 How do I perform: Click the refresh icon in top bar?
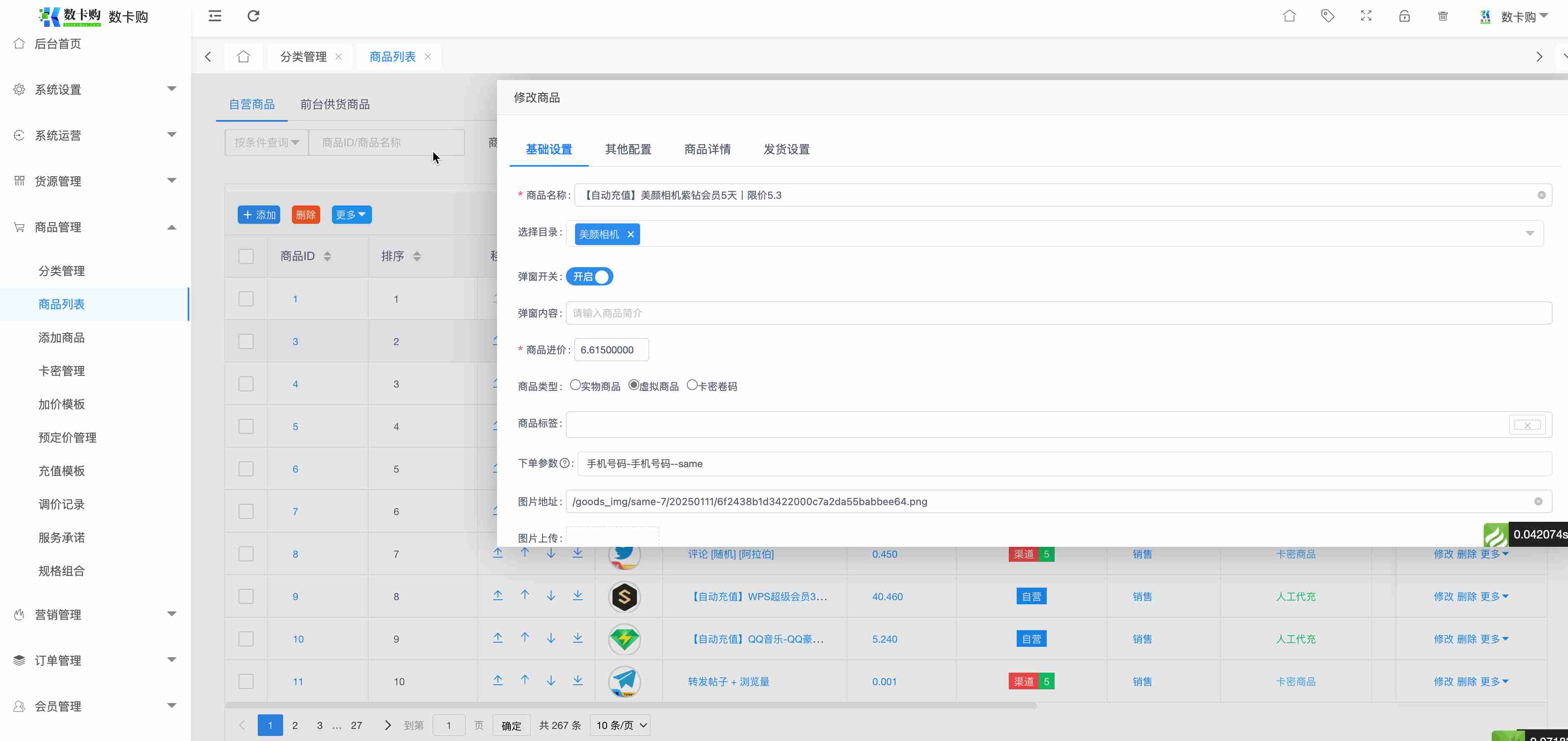(253, 16)
